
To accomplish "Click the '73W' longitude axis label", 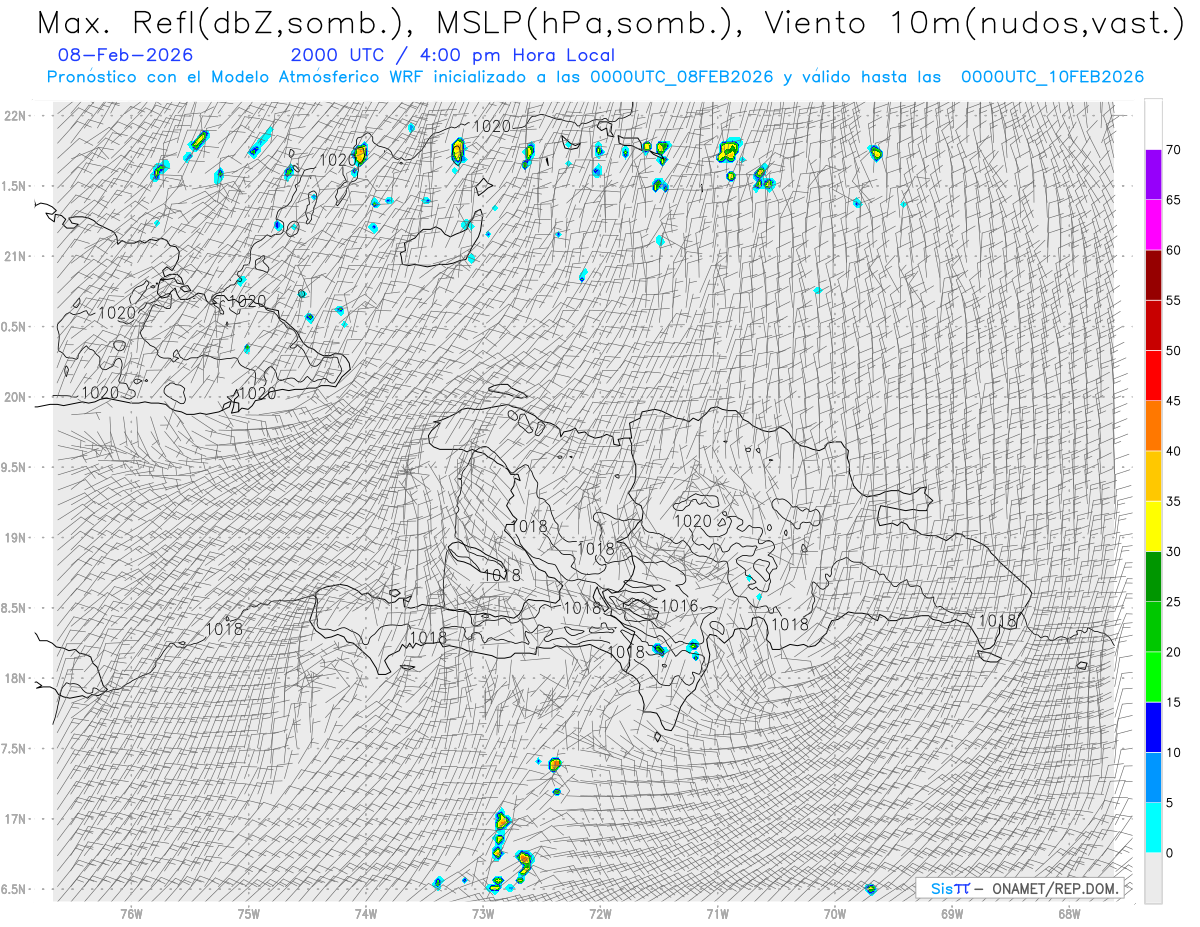I will [x=483, y=913].
